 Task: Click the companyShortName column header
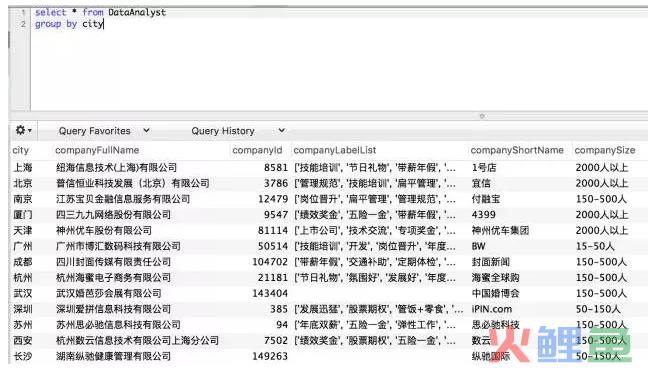click(517, 150)
